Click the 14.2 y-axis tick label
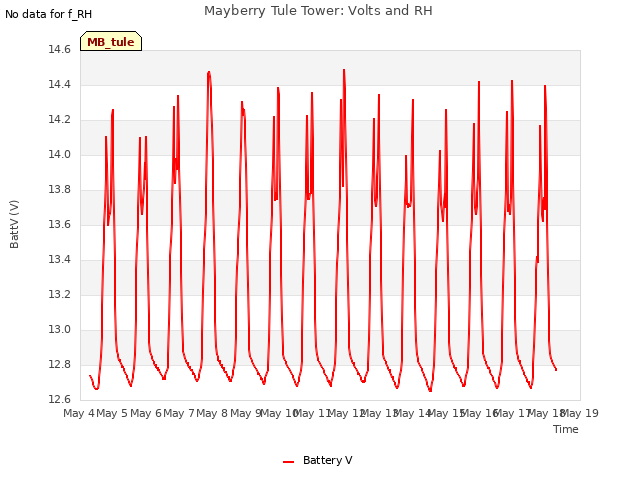 click(59, 120)
